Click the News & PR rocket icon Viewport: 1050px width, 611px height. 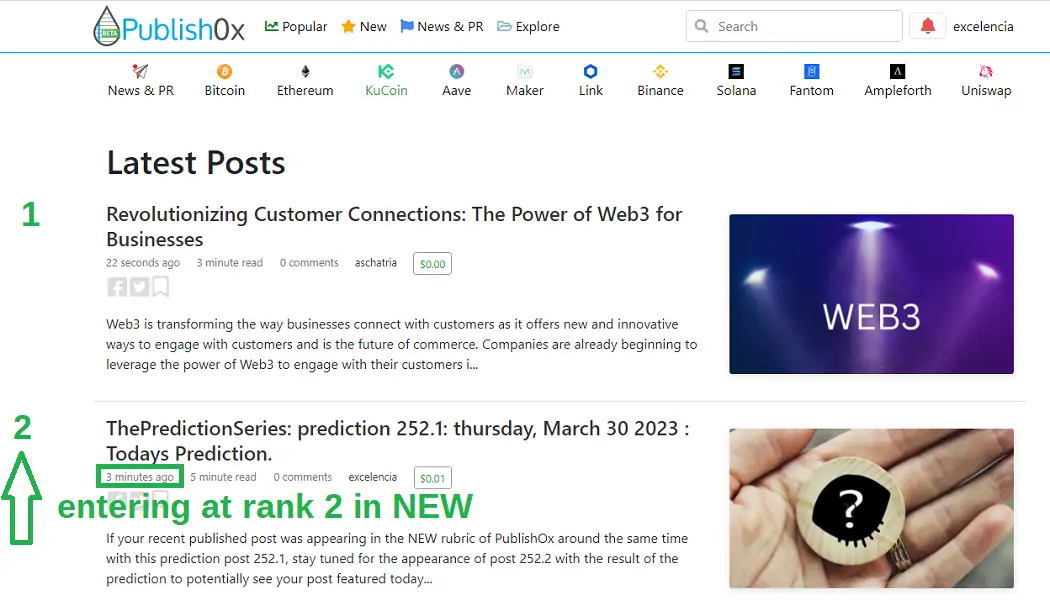tap(140, 71)
